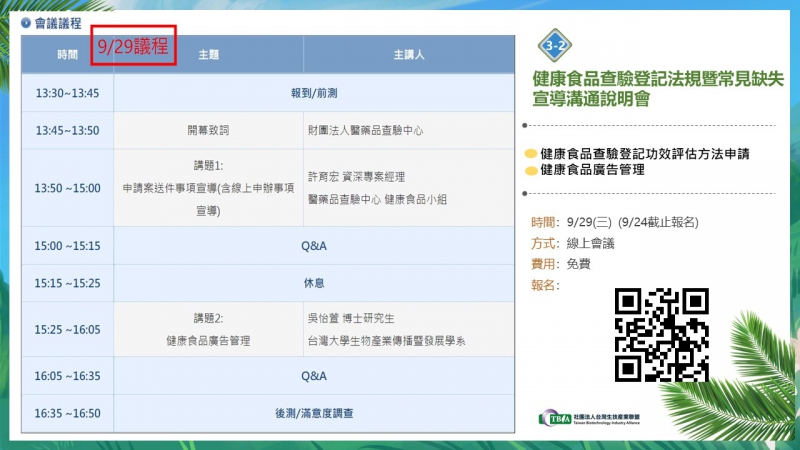Click the 休息 break row

tap(314, 283)
